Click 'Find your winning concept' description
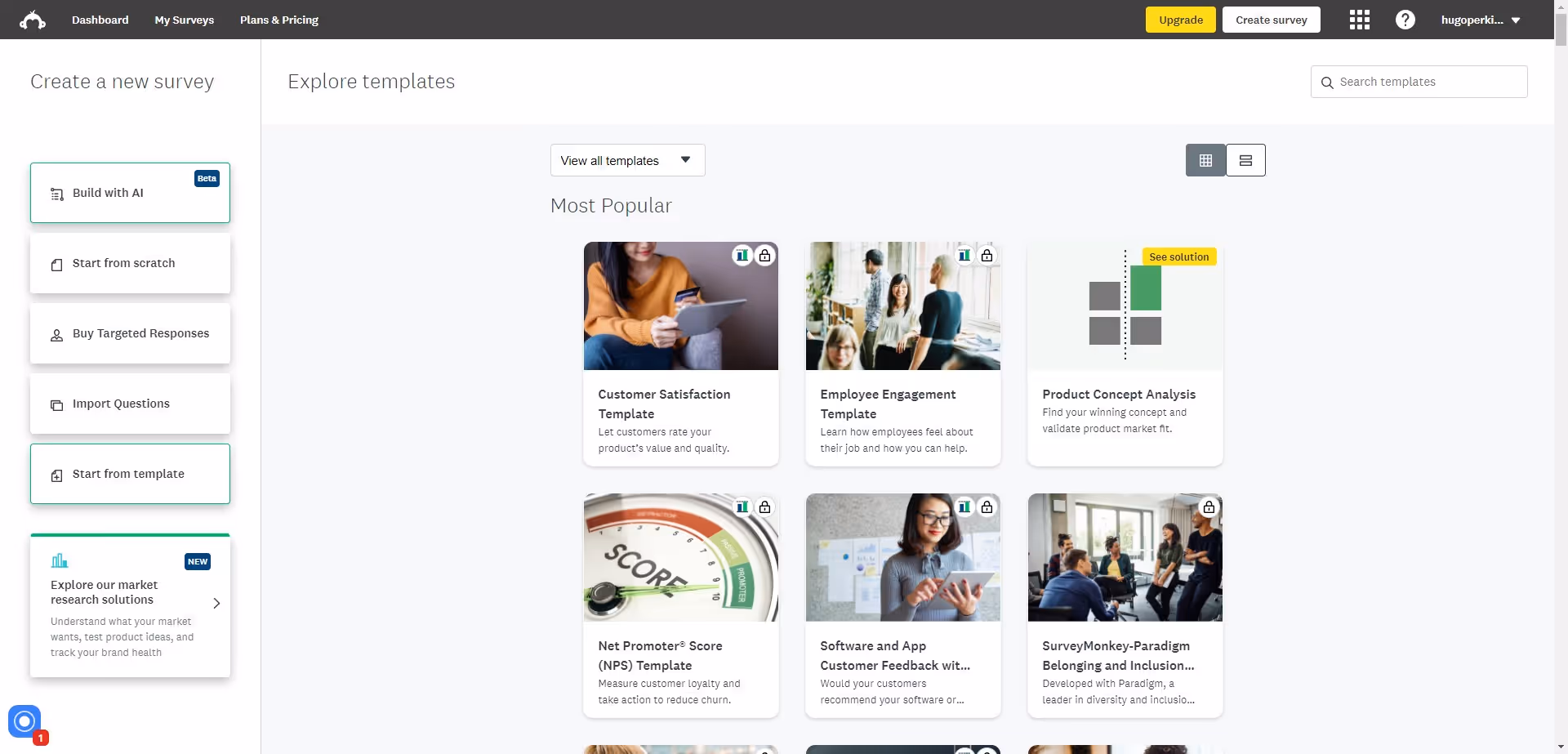The image size is (1568, 754). [1114, 421]
